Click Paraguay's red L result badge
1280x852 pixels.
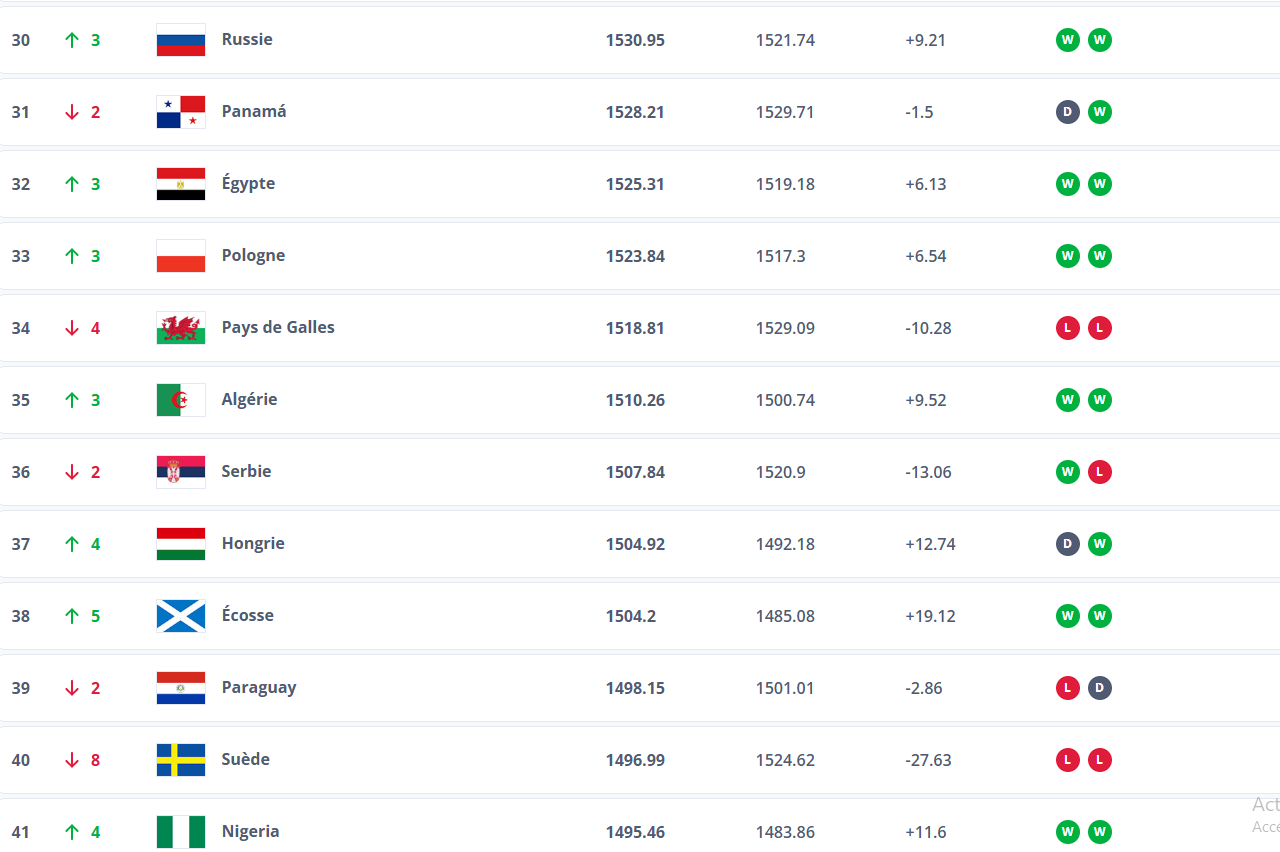(x=1068, y=688)
